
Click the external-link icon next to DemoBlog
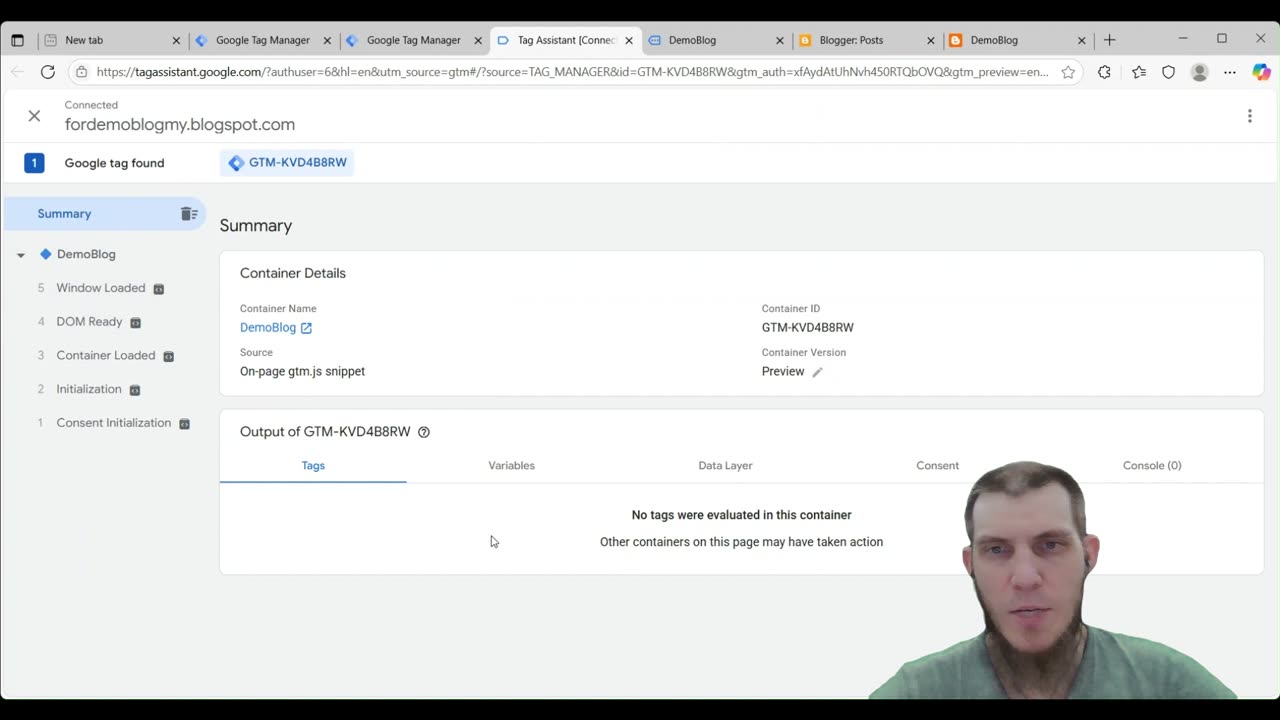306,328
